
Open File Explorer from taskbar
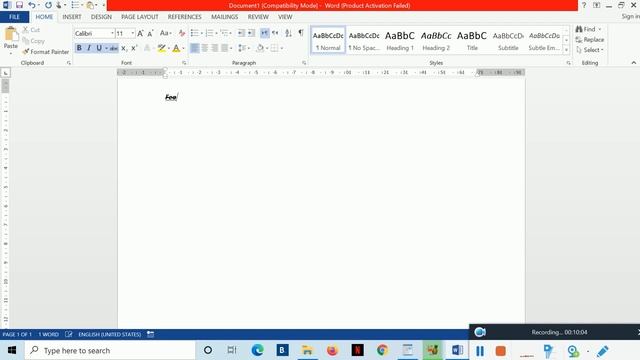pyautogui.click(x=307, y=350)
